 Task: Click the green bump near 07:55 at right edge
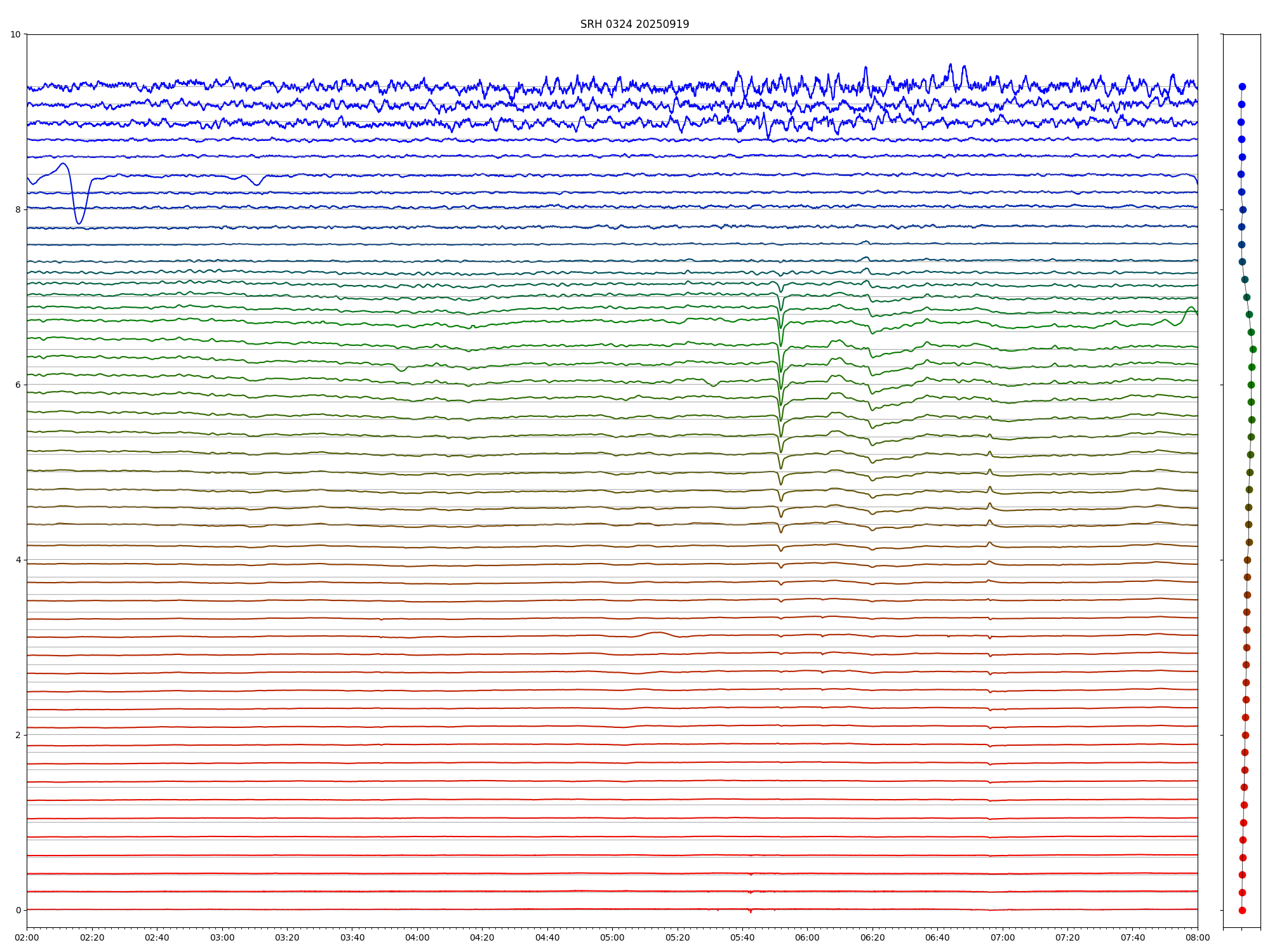point(1190,308)
